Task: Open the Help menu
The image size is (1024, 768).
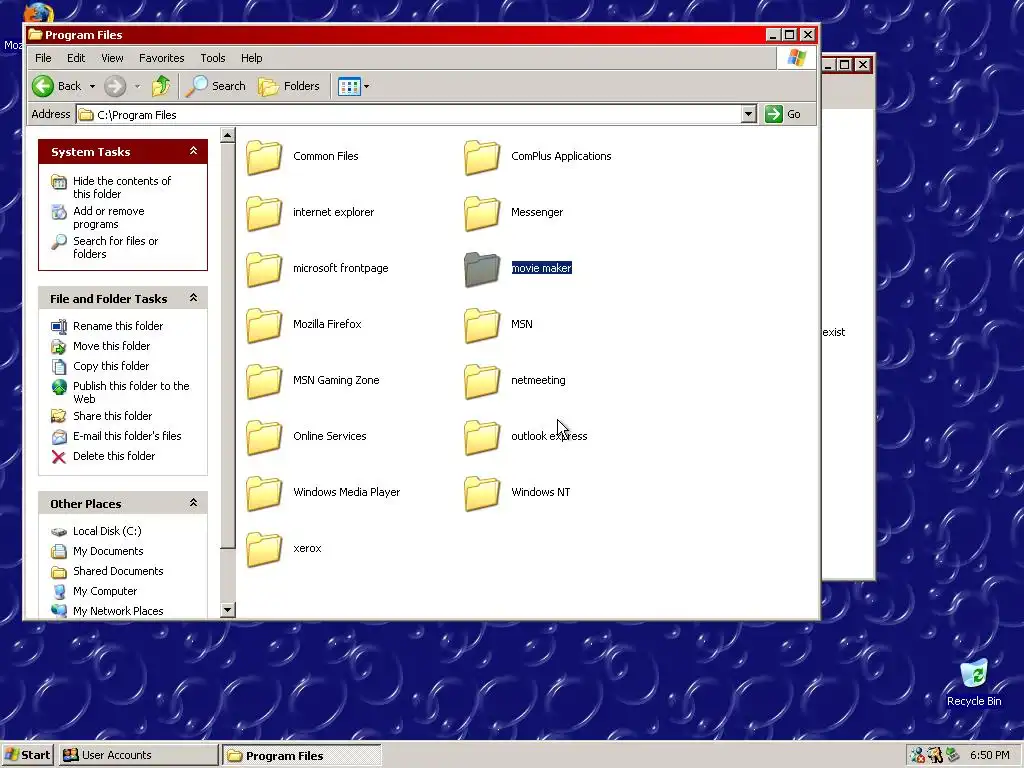Action: pyautogui.click(x=251, y=58)
